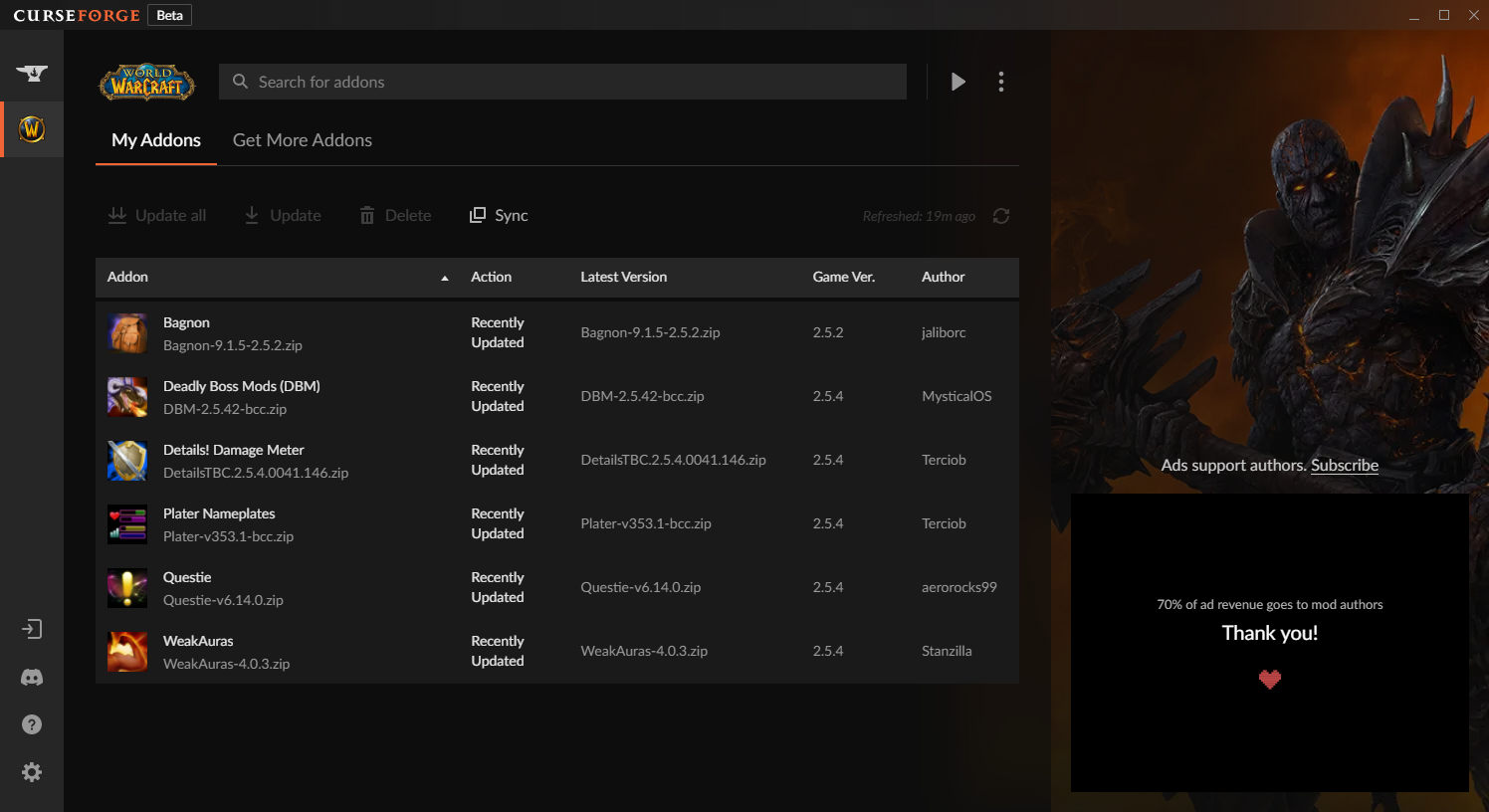Click the red heart in ad panel
Image resolution: width=1489 pixels, height=812 pixels.
pyautogui.click(x=1270, y=680)
